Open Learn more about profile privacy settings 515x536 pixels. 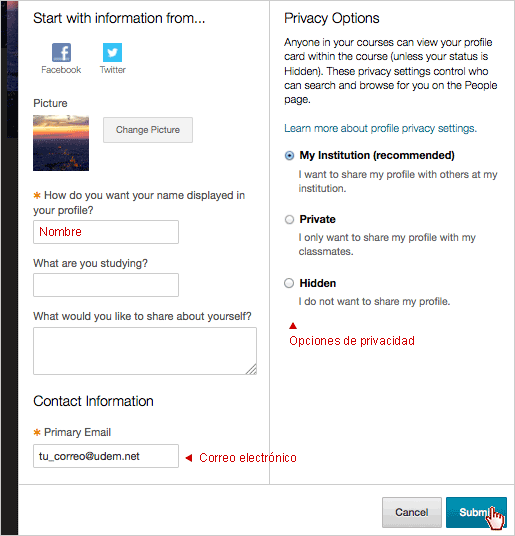[380, 128]
